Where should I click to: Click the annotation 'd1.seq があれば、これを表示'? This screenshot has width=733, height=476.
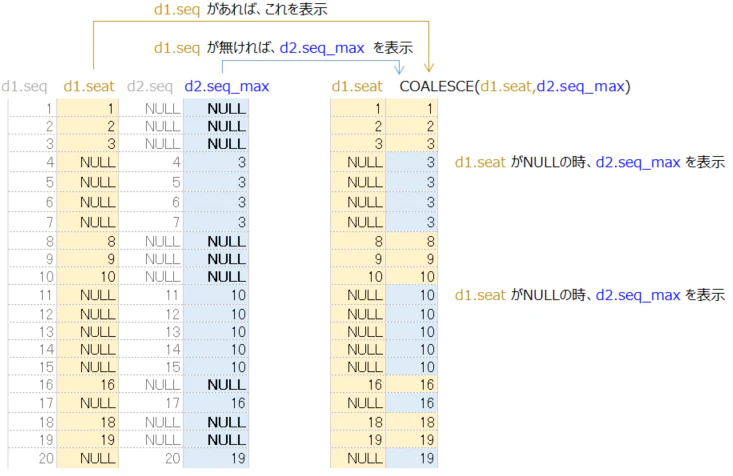pos(241,9)
